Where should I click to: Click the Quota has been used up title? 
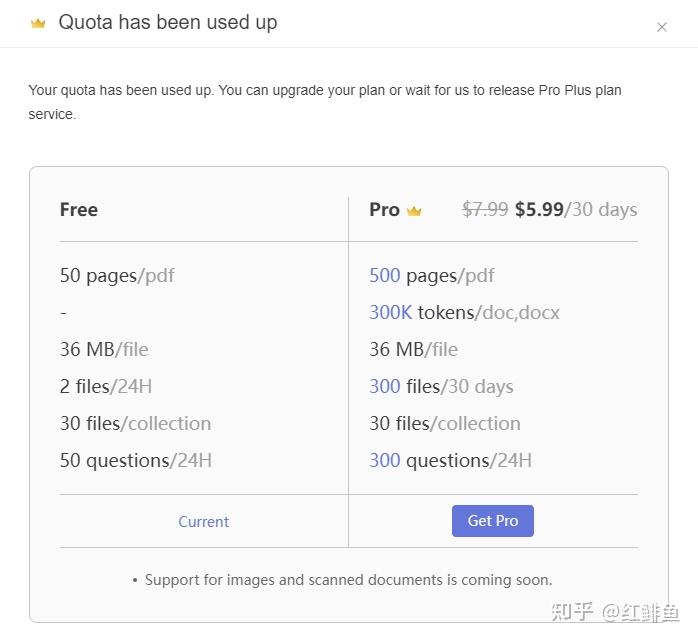click(168, 22)
